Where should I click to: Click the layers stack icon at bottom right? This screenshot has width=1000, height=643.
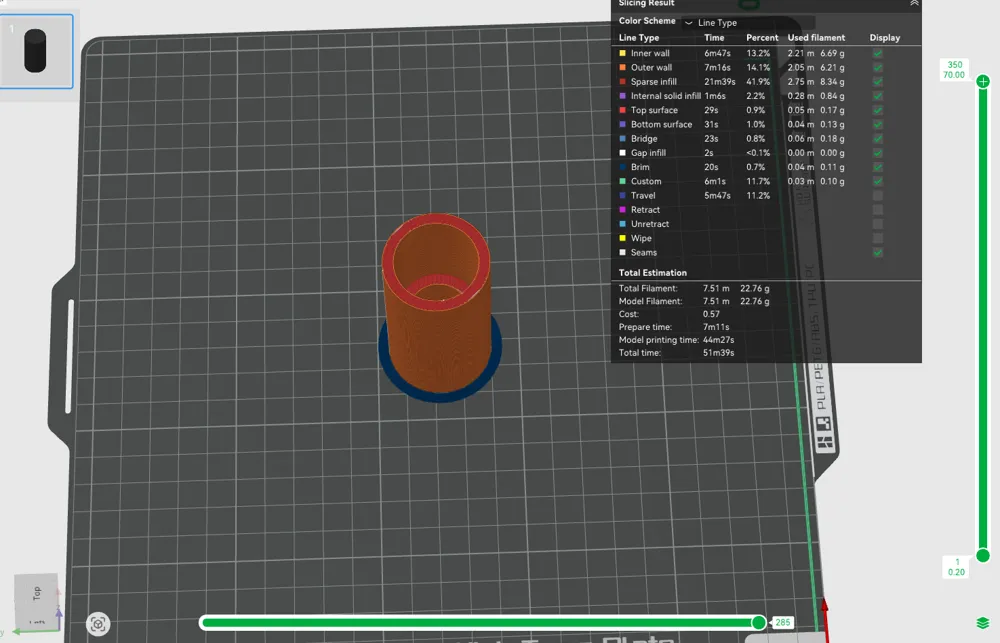point(982,623)
